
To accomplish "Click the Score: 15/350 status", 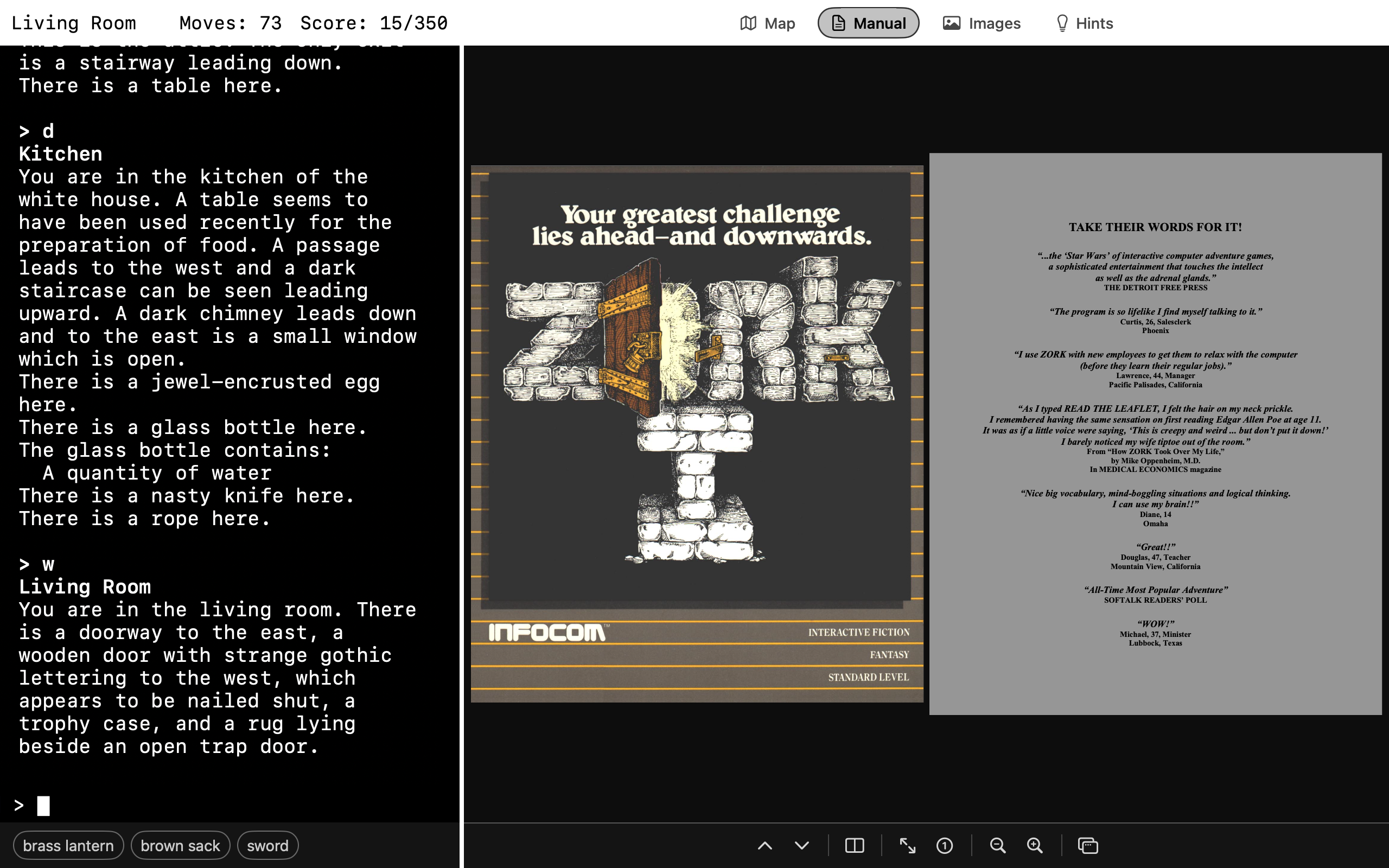I will pyautogui.click(x=374, y=23).
